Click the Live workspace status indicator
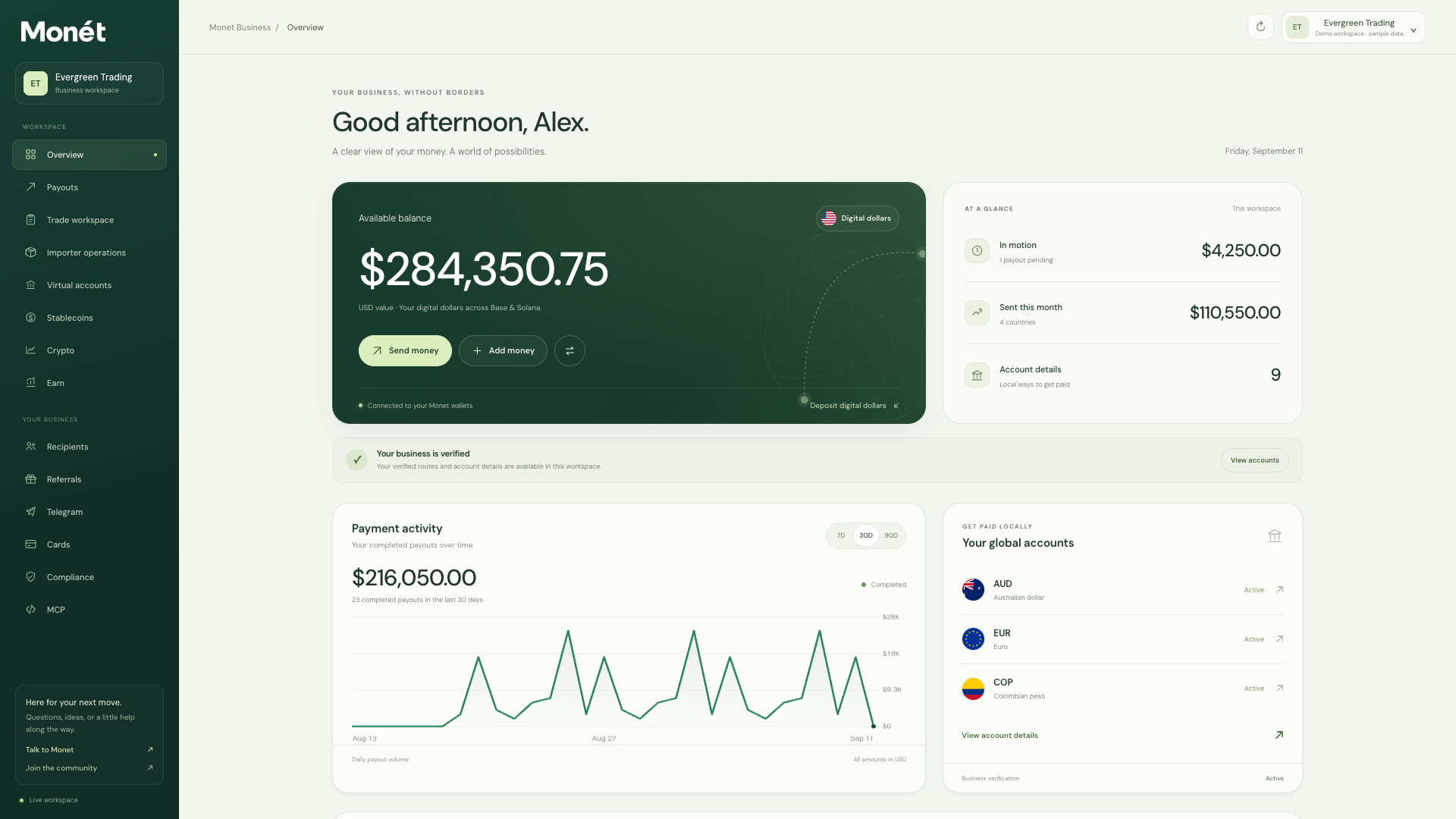Image resolution: width=1456 pixels, height=819 pixels. (x=49, y=800)
